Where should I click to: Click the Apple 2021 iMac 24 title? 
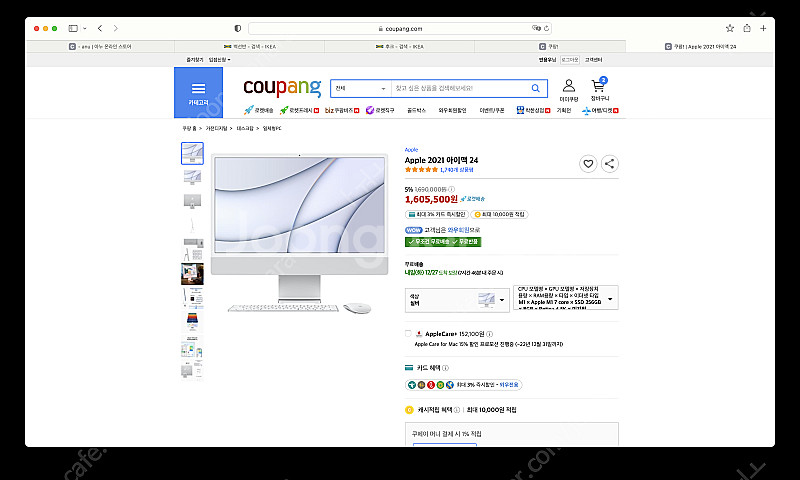[441, 160]
